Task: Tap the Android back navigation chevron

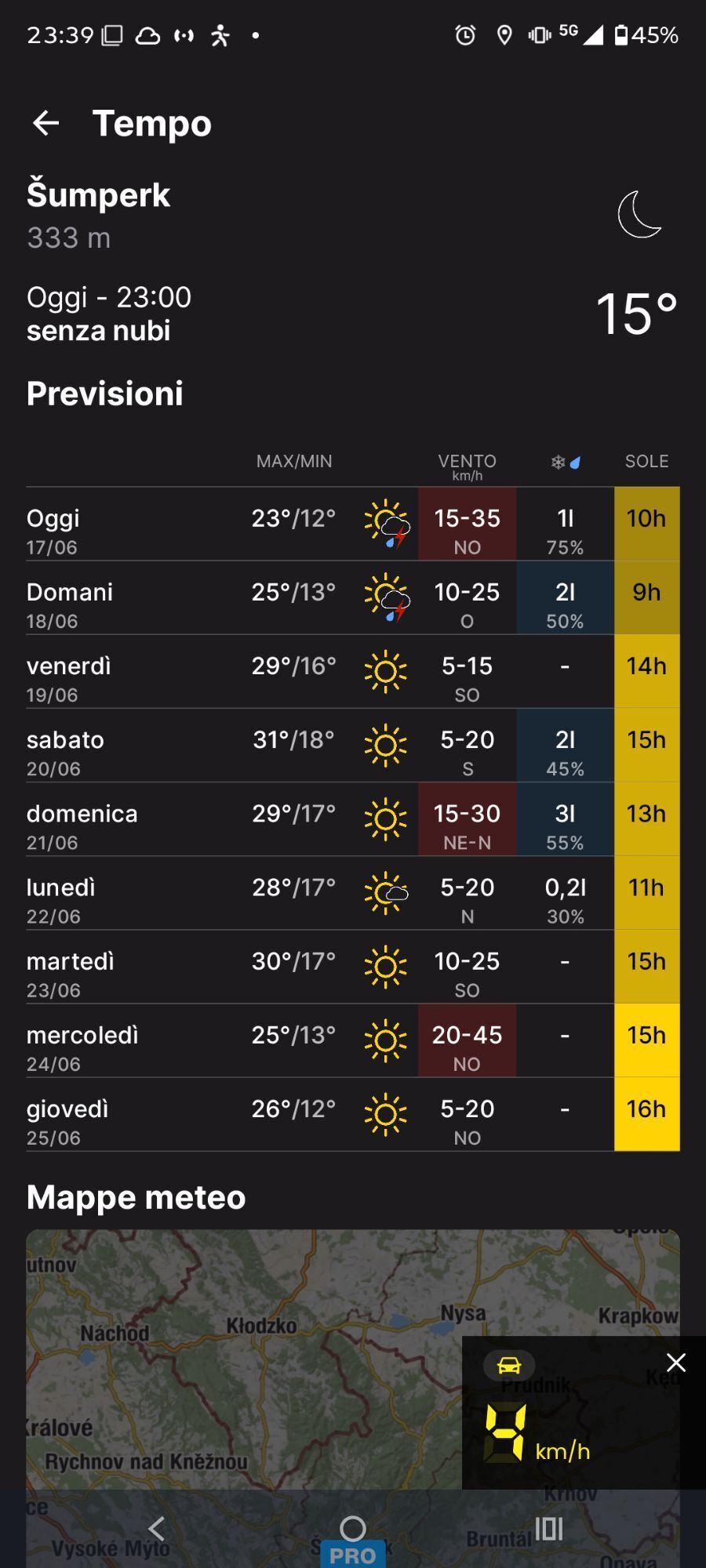Action: 157,1528
